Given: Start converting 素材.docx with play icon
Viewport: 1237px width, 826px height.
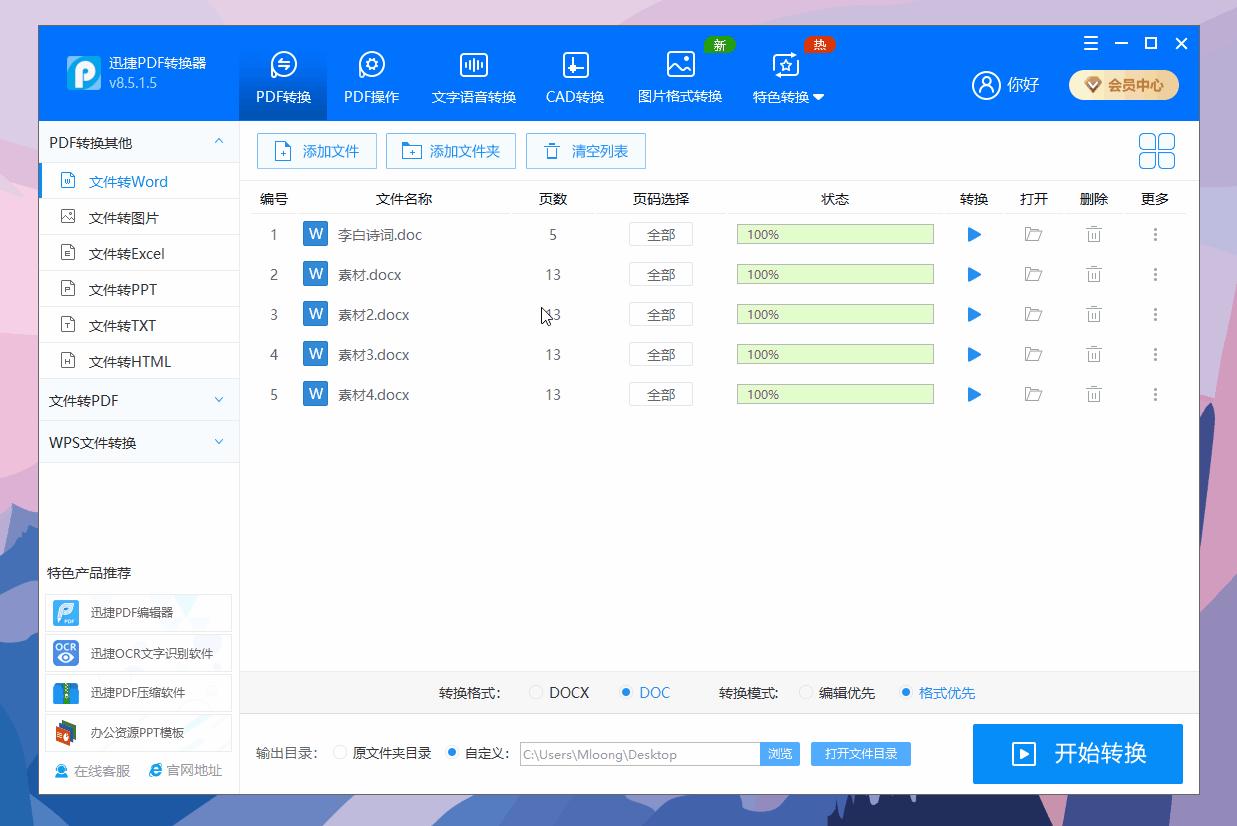Looking at the screenshot, I should pyautogui.click(x=974, y=274).
